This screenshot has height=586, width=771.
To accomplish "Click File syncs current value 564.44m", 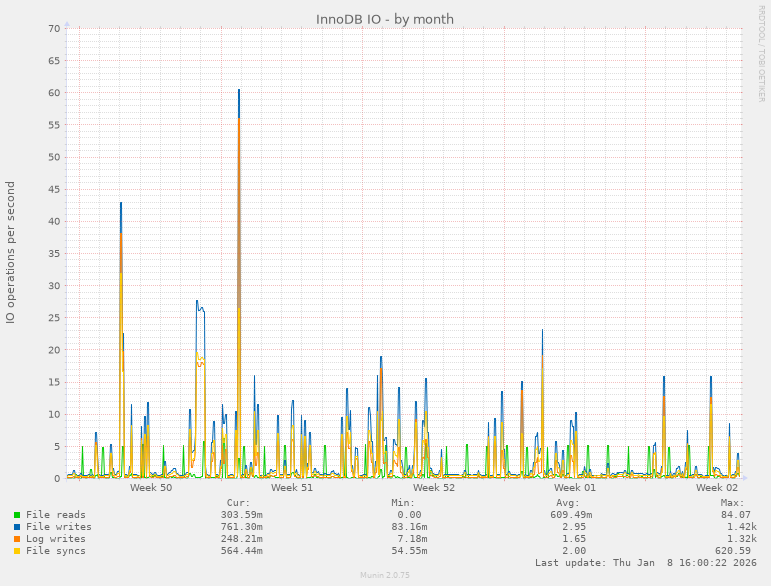I will [241, 551].
